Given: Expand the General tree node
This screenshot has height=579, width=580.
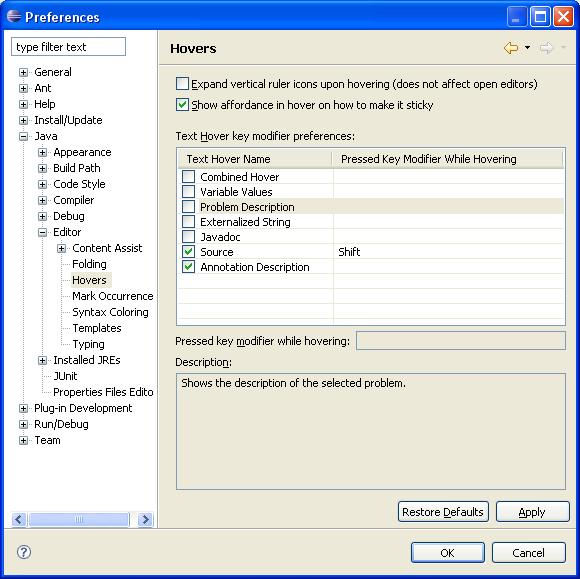Looking at the screenshot, I should tap(23, 72).
